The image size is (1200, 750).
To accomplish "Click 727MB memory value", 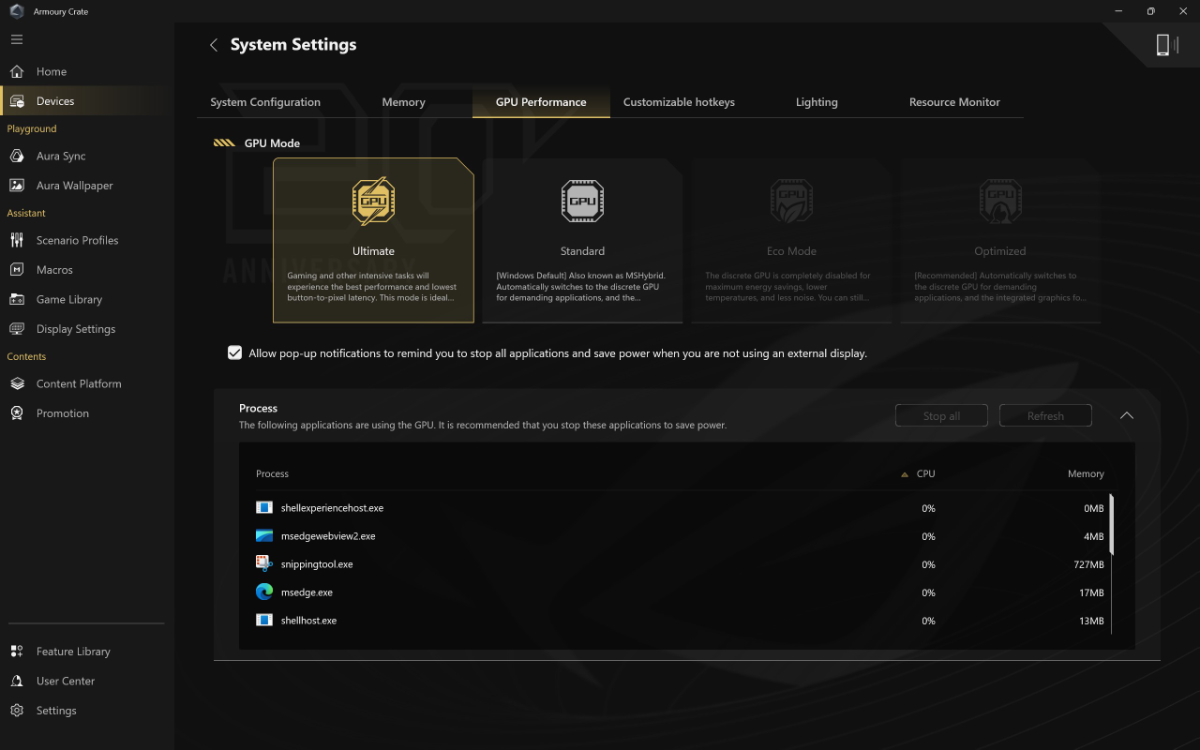I will pyautogui.click(x=1087, y=564).
